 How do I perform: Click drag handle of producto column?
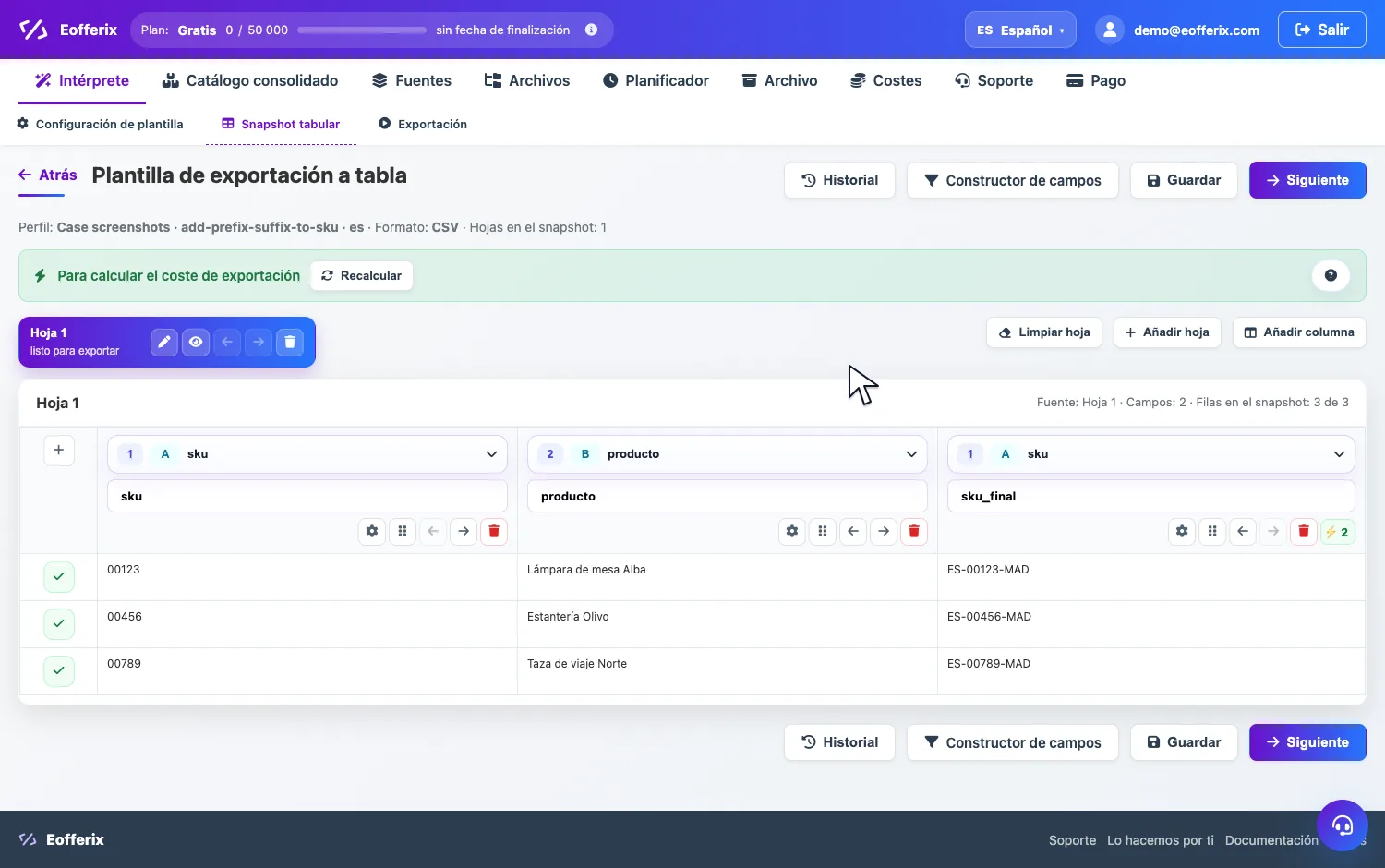[823, 531]
